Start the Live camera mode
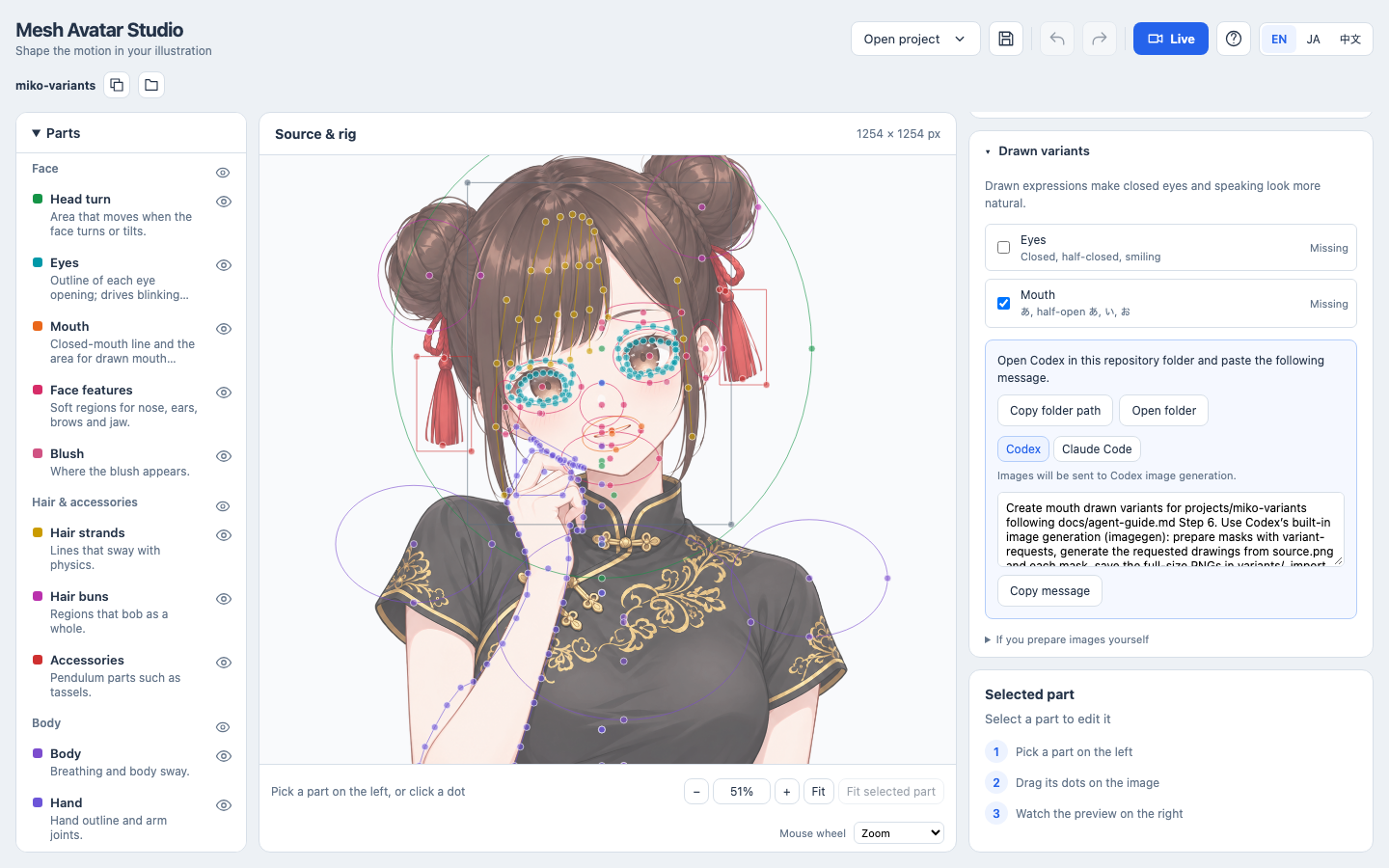1389x868 pixels. tap(1170, 39)
